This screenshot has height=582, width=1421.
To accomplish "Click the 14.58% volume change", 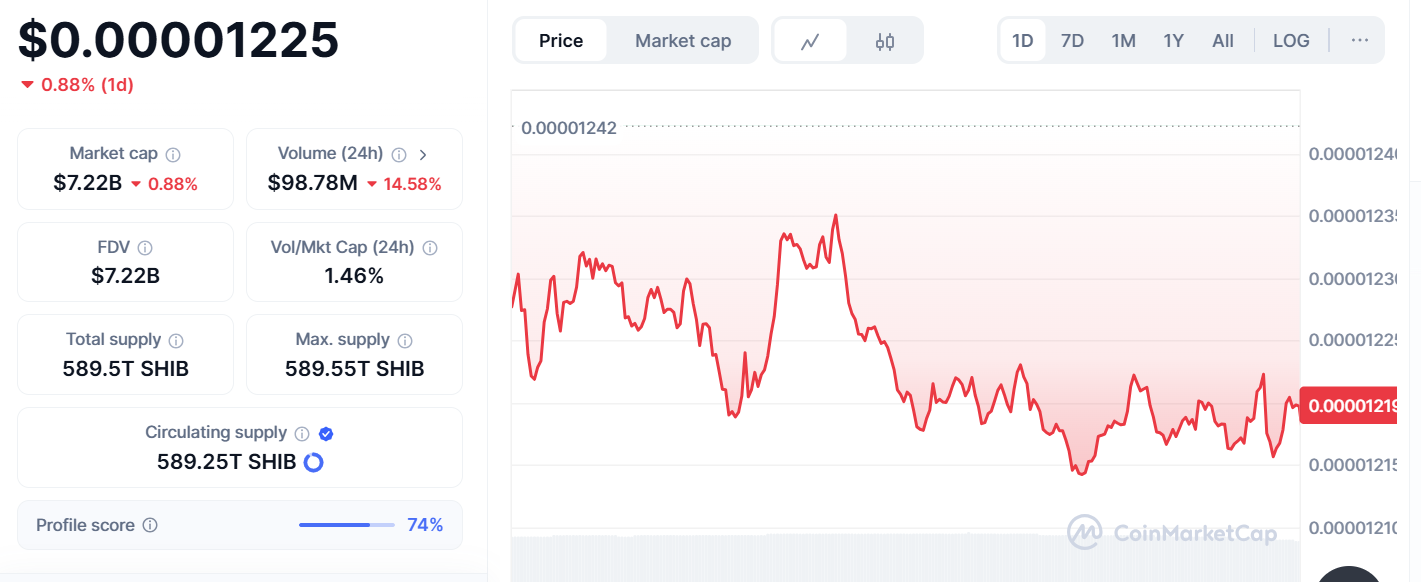I will pyautogui.click(x=404, y=184).
